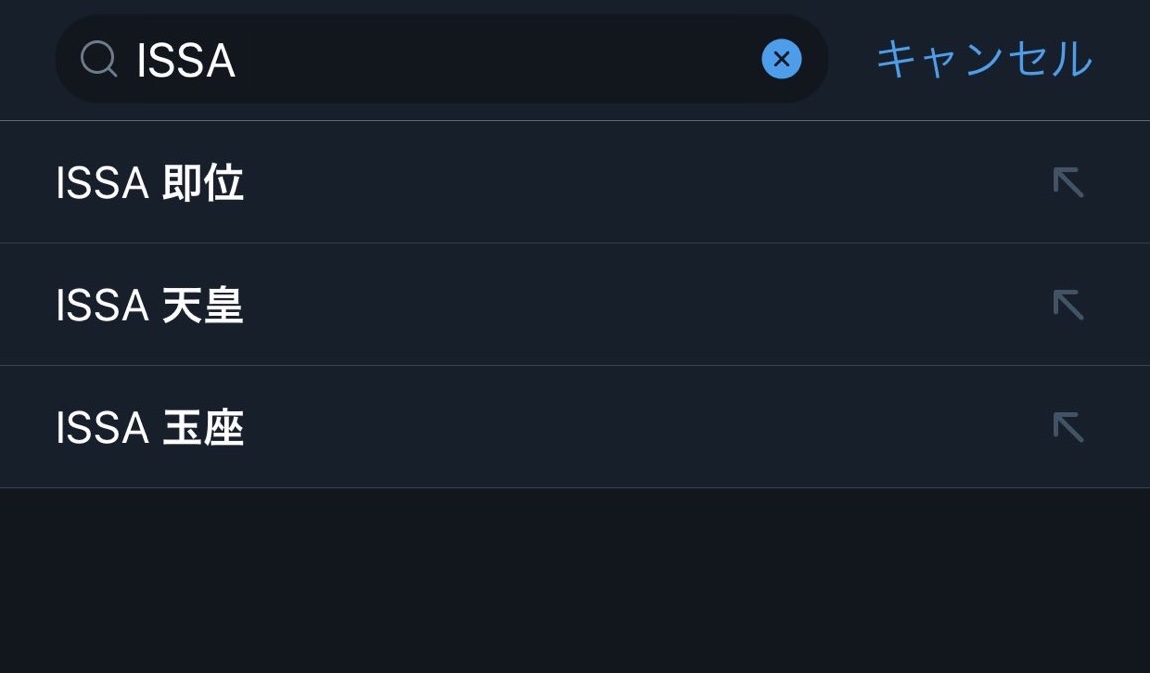This screenshot has width=1150, height=673.
Task: Select the ISSA 即位 suggestion
Action: (x=150, y=184)
